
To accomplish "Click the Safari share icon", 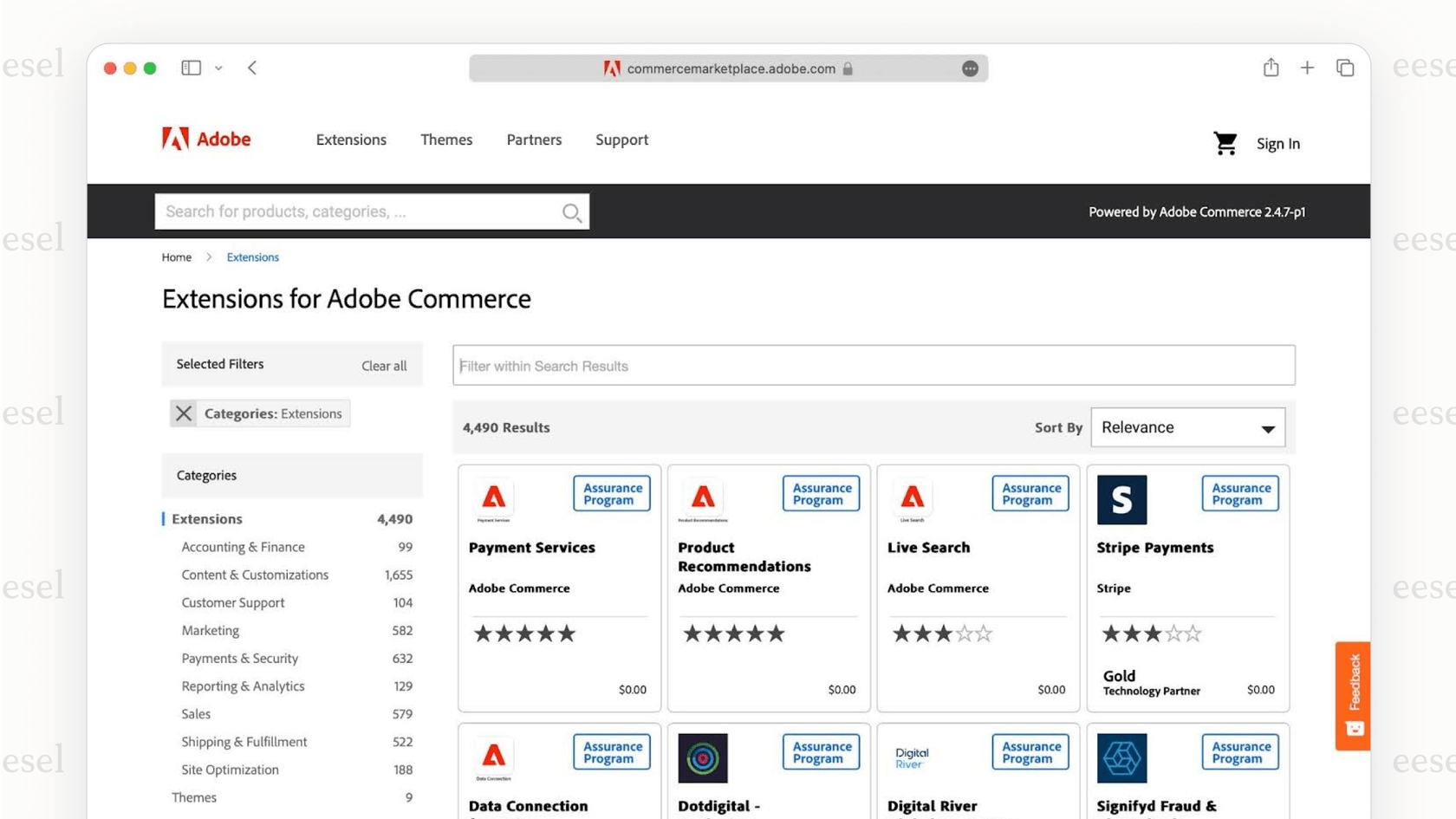I will pos(1271,67).
